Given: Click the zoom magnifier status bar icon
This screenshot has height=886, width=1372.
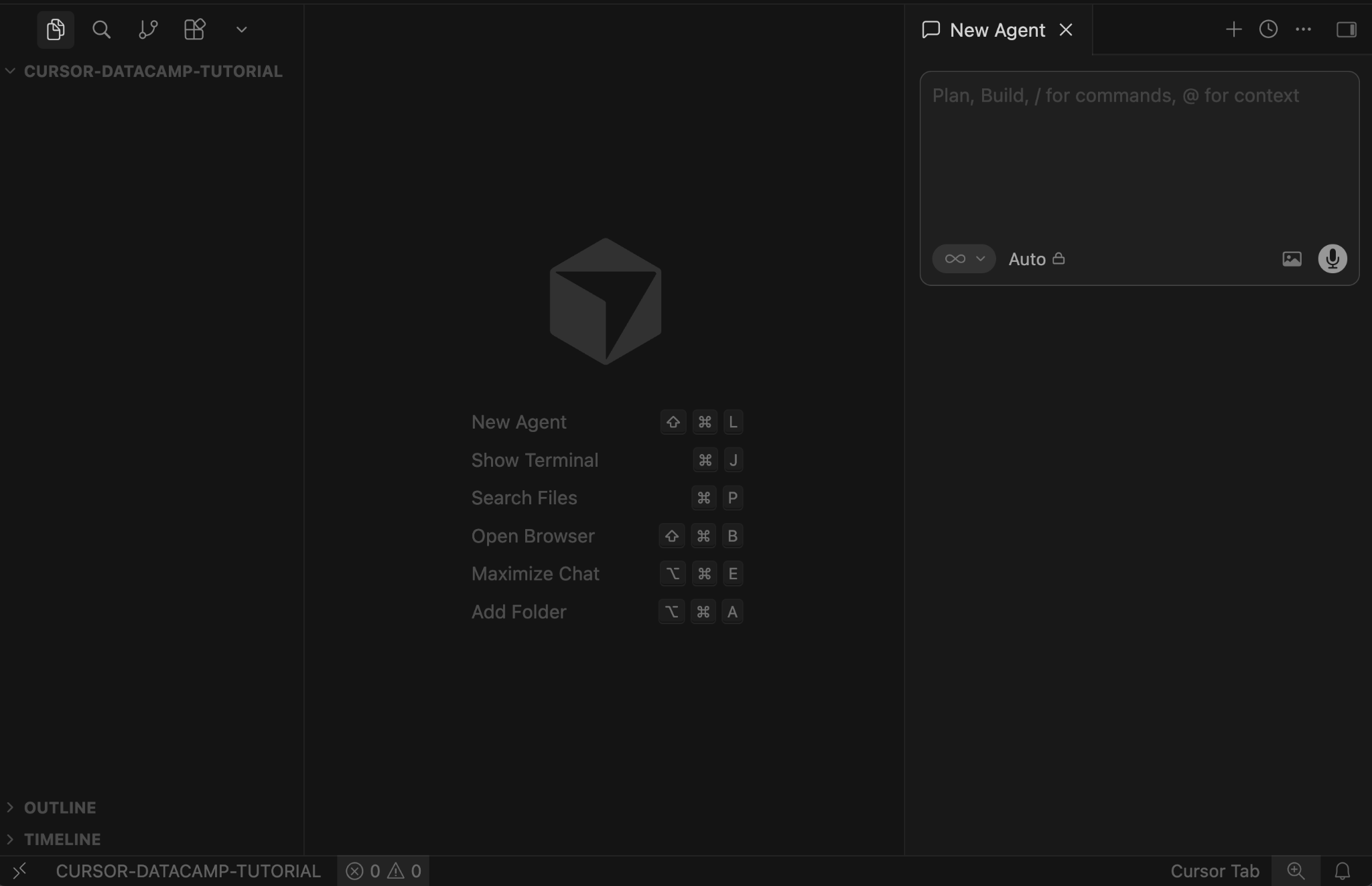Looking at the screenshot, I should (x=1296, y=871).
